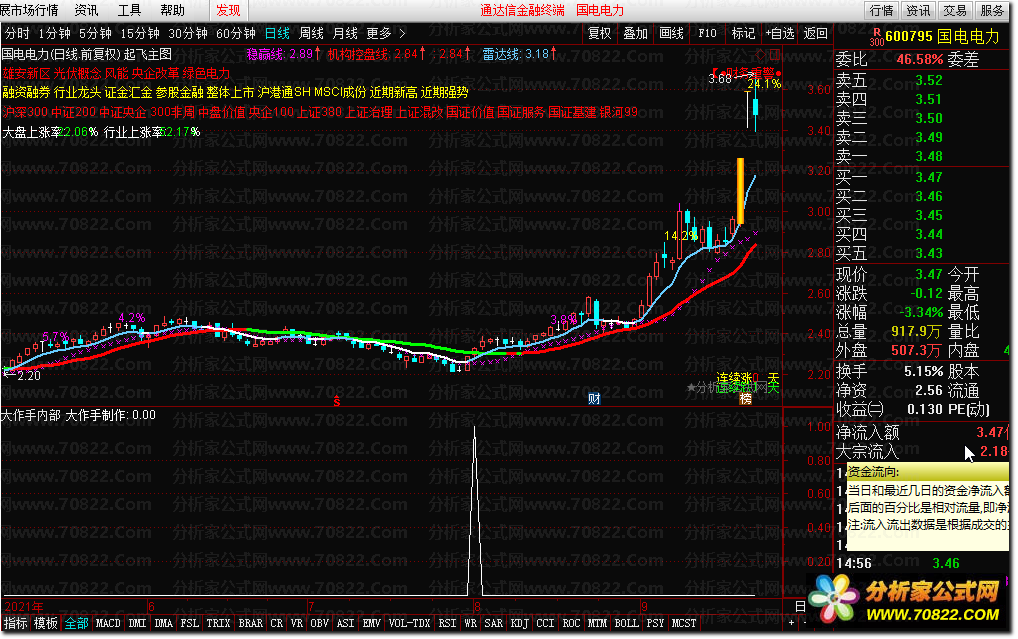Click the red S marker on chart

336,401
